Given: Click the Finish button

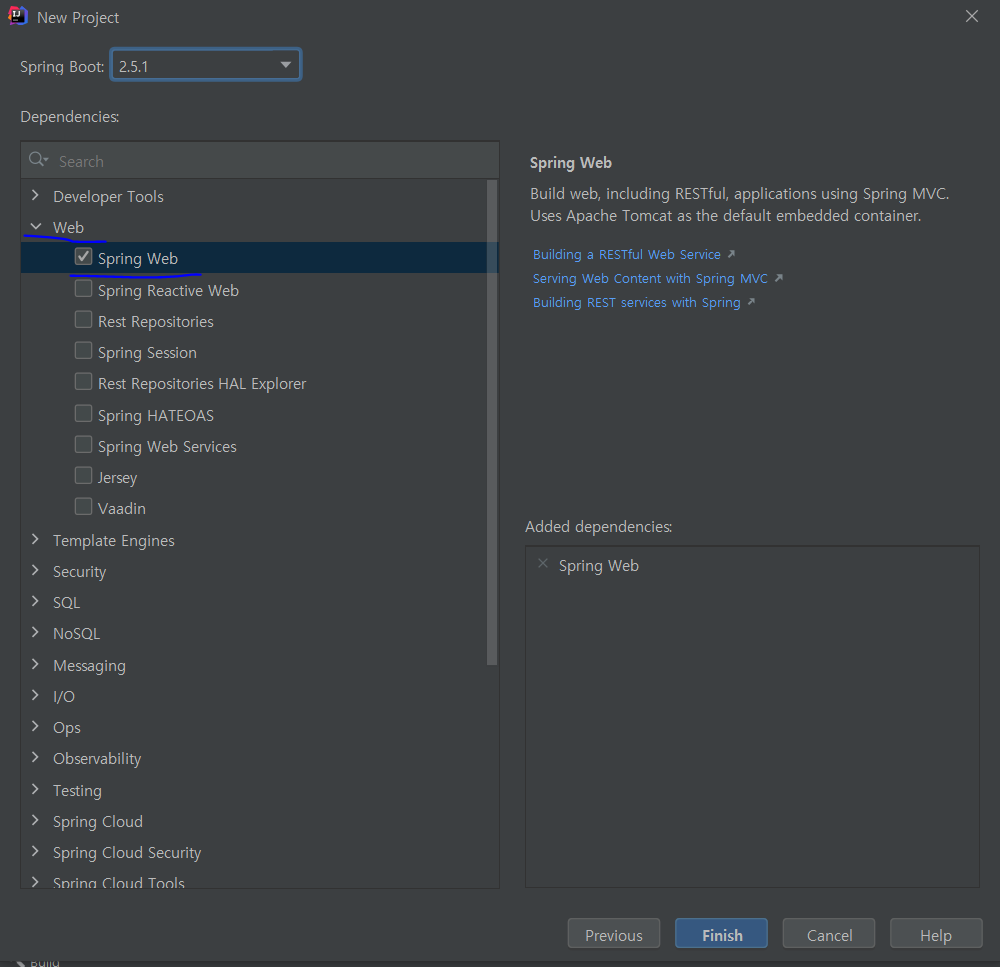Looking at the screenshot, I should click(721, 934).
